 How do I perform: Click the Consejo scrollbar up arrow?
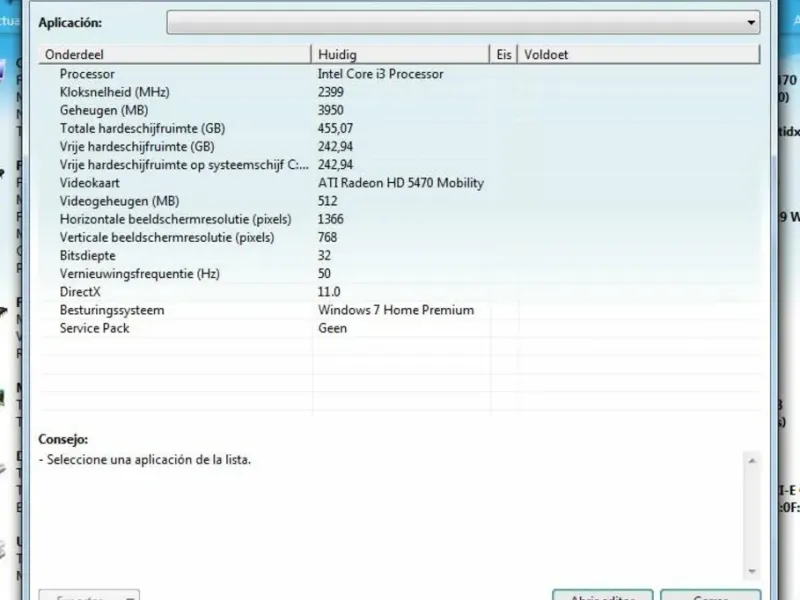click(752, 461)
